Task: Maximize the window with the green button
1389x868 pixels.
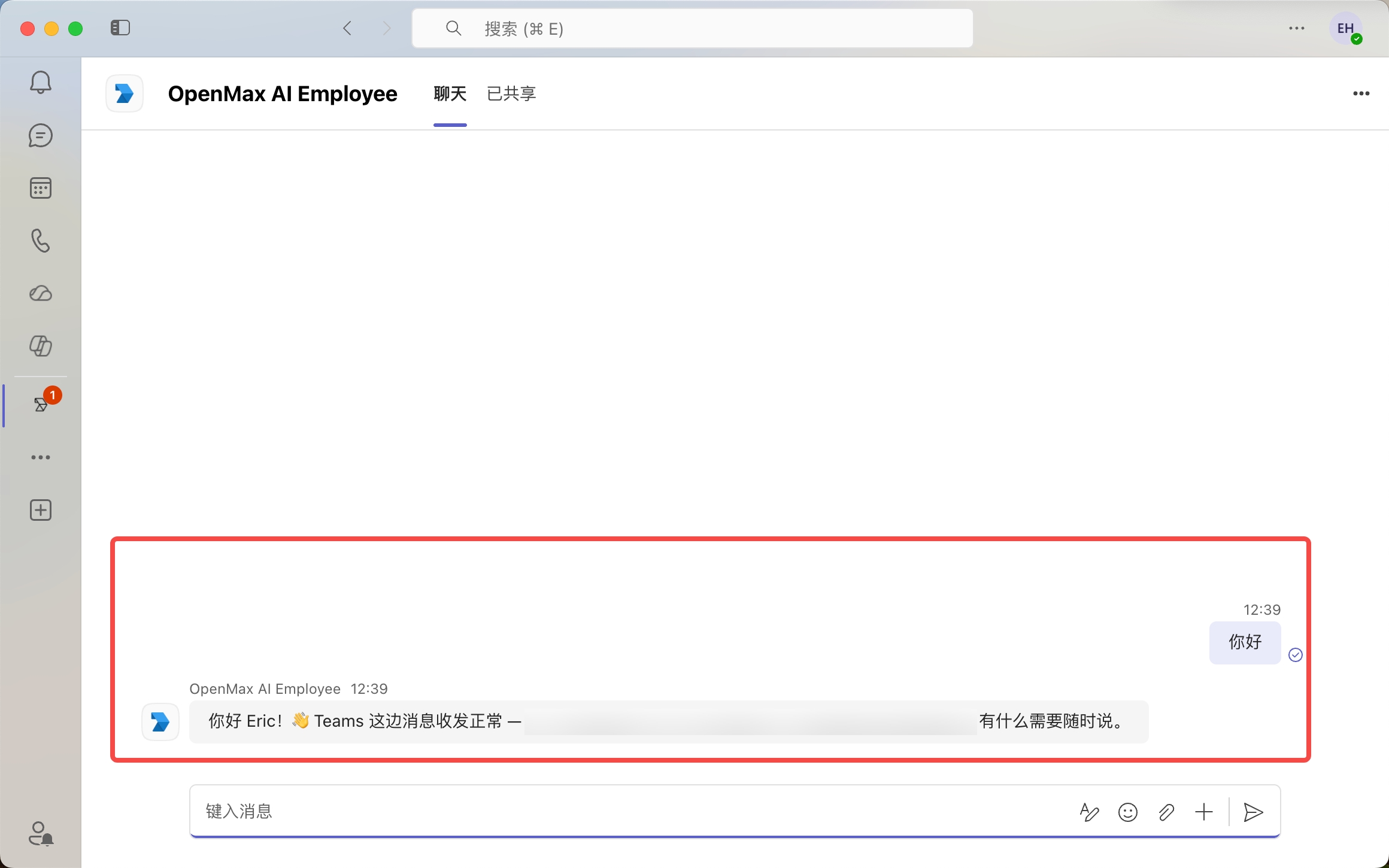Action: [75, 28]
